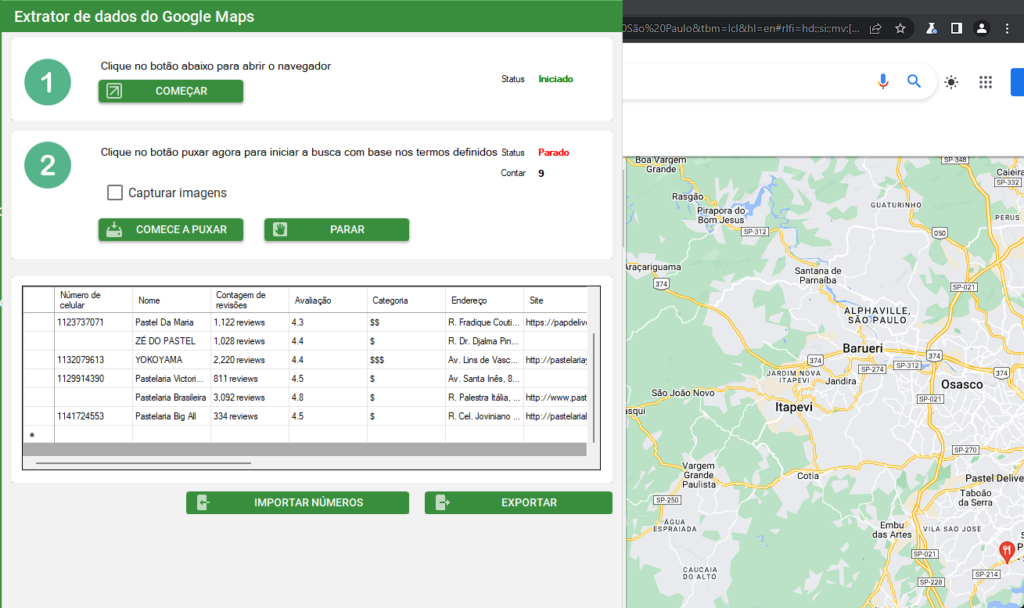The width and height of the screenshot is (1024, 608).
Task: Enable the Capturar imagens checkbox
Action: tap(115, 192)
